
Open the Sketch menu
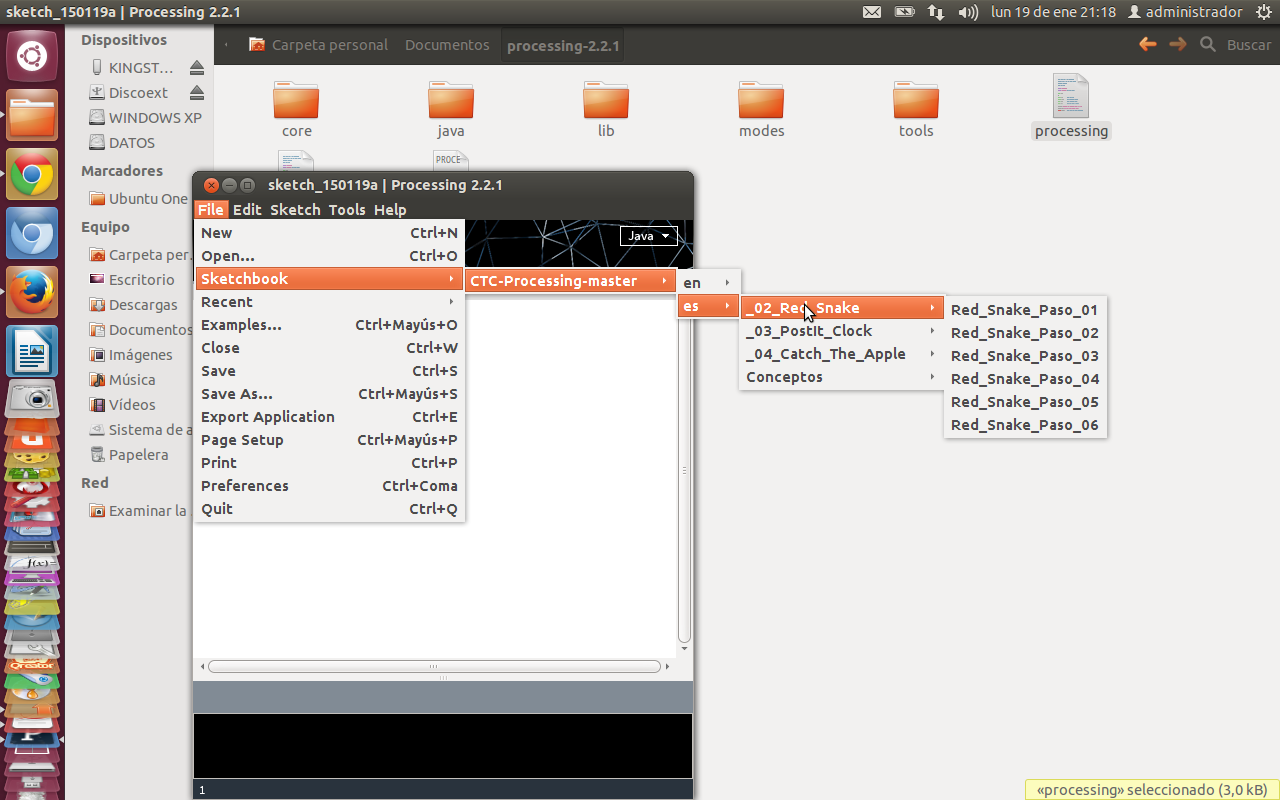[295, 209]
